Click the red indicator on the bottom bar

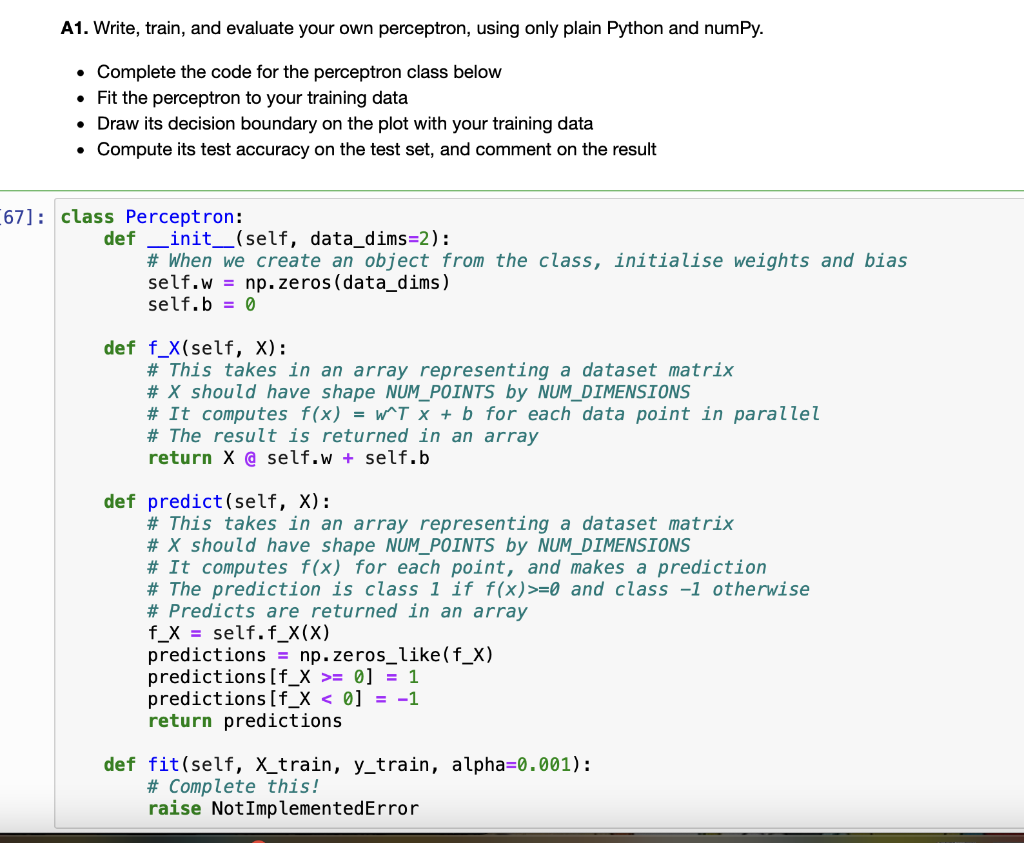pyautogui.click(x=259, y=840)
